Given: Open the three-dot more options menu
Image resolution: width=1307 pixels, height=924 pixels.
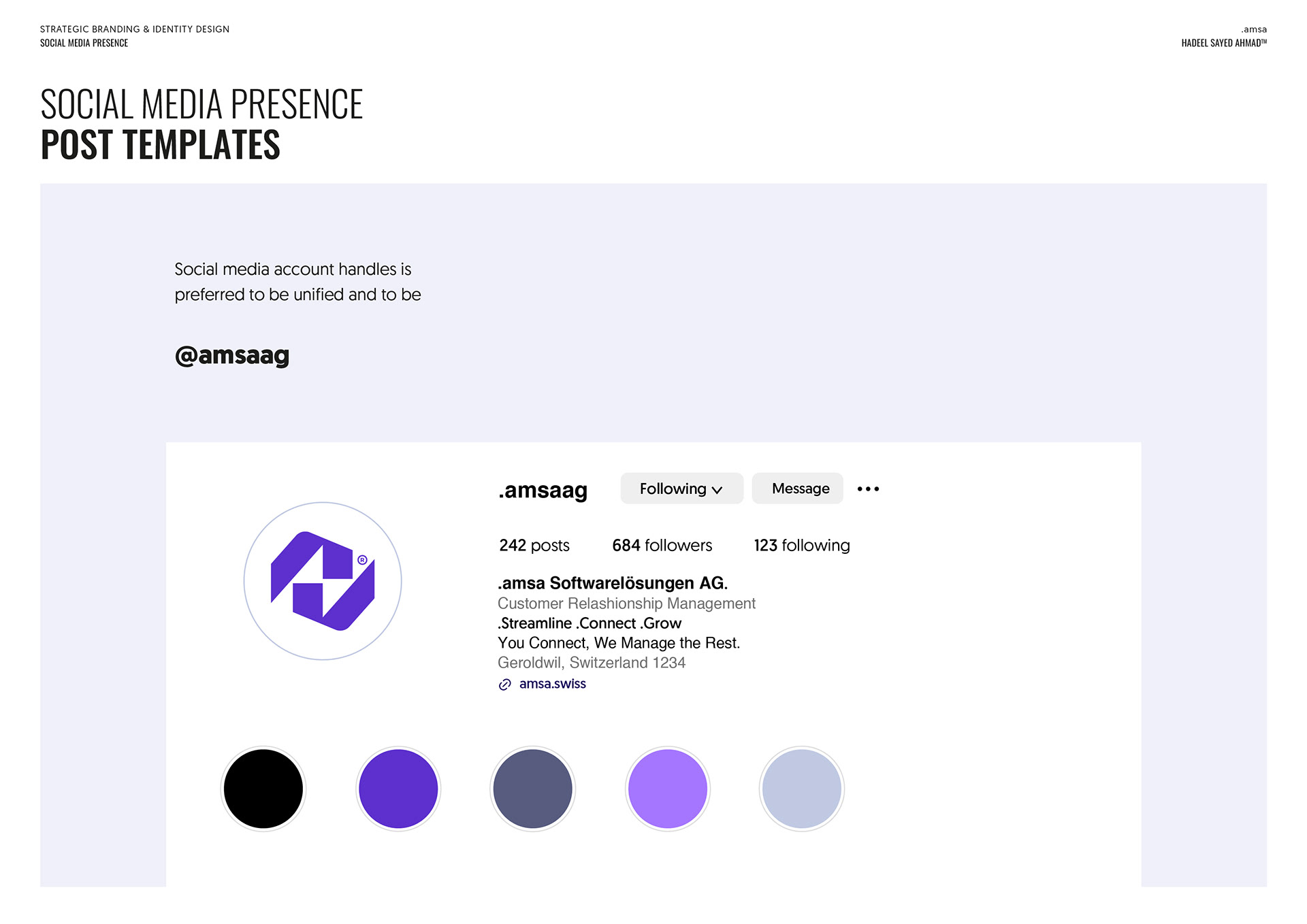Looking at the screenshot, I should (x=868, y=489).
